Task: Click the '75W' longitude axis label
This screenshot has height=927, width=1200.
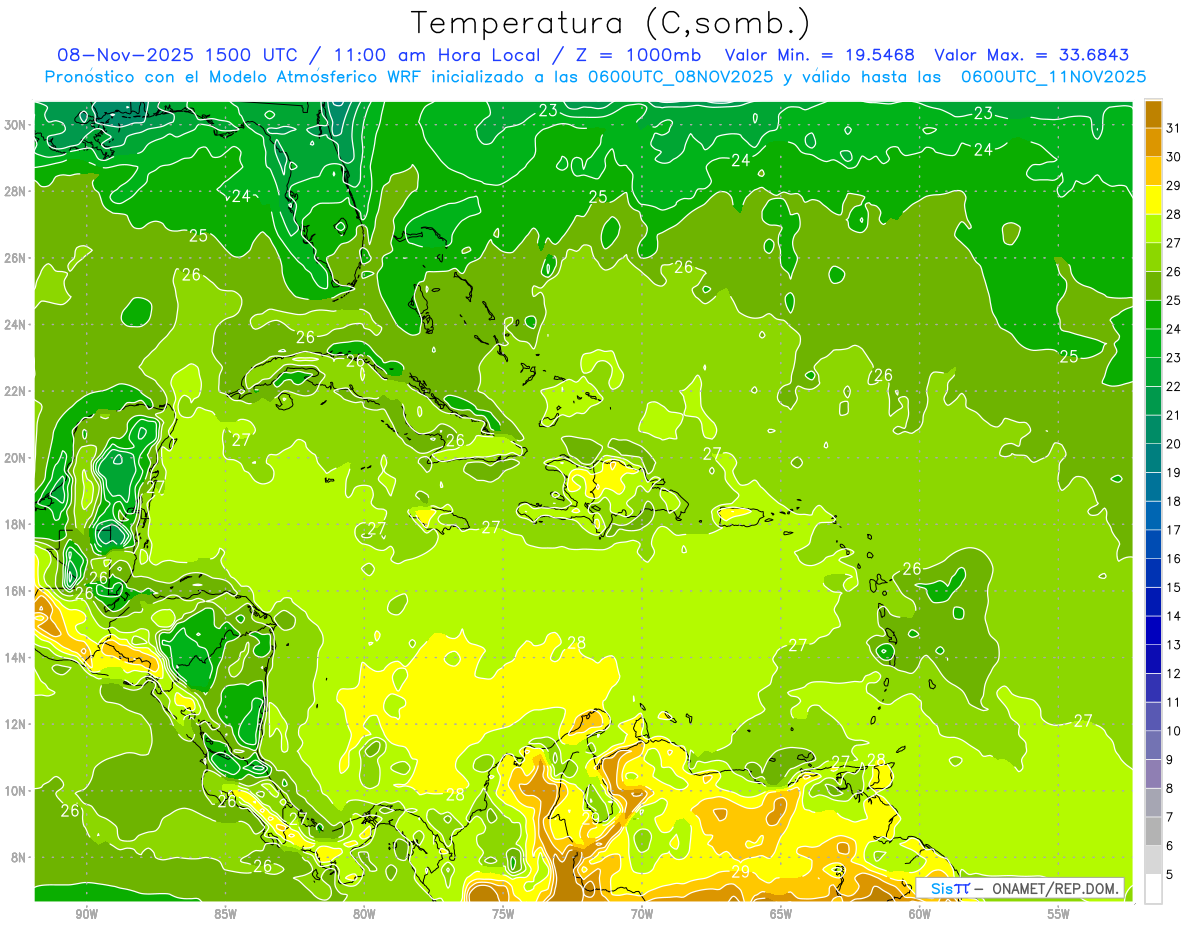Action: (x=503, y=914)
